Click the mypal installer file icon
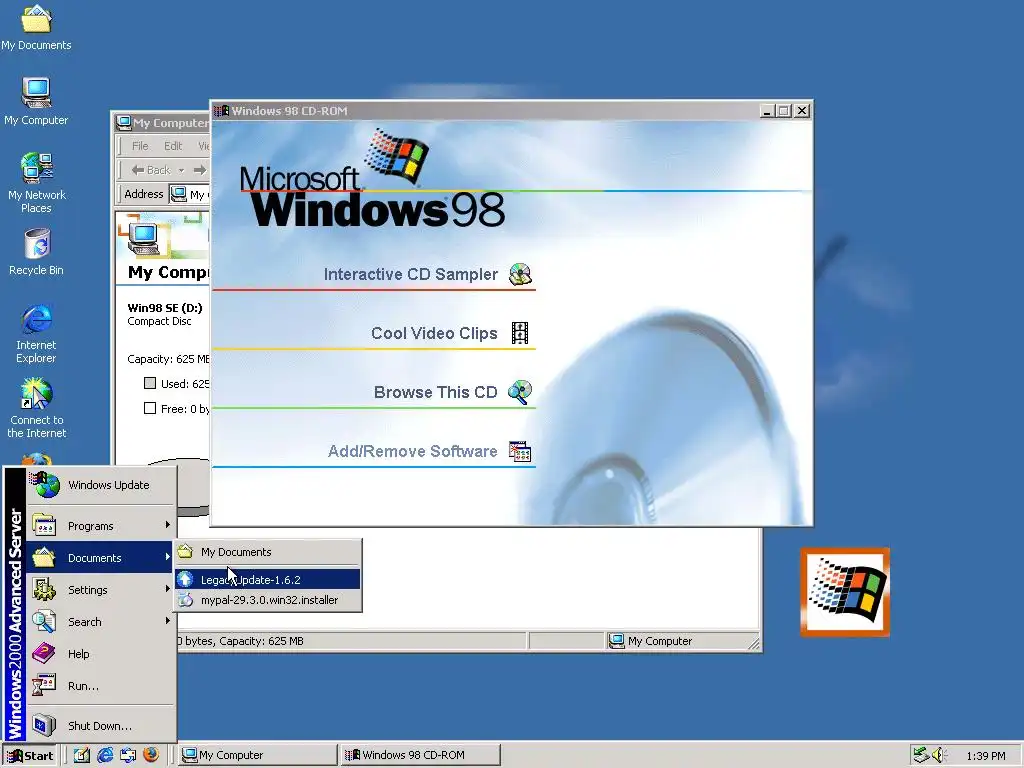This screenshot has height=768, width=1024. [x=185, y=600]
